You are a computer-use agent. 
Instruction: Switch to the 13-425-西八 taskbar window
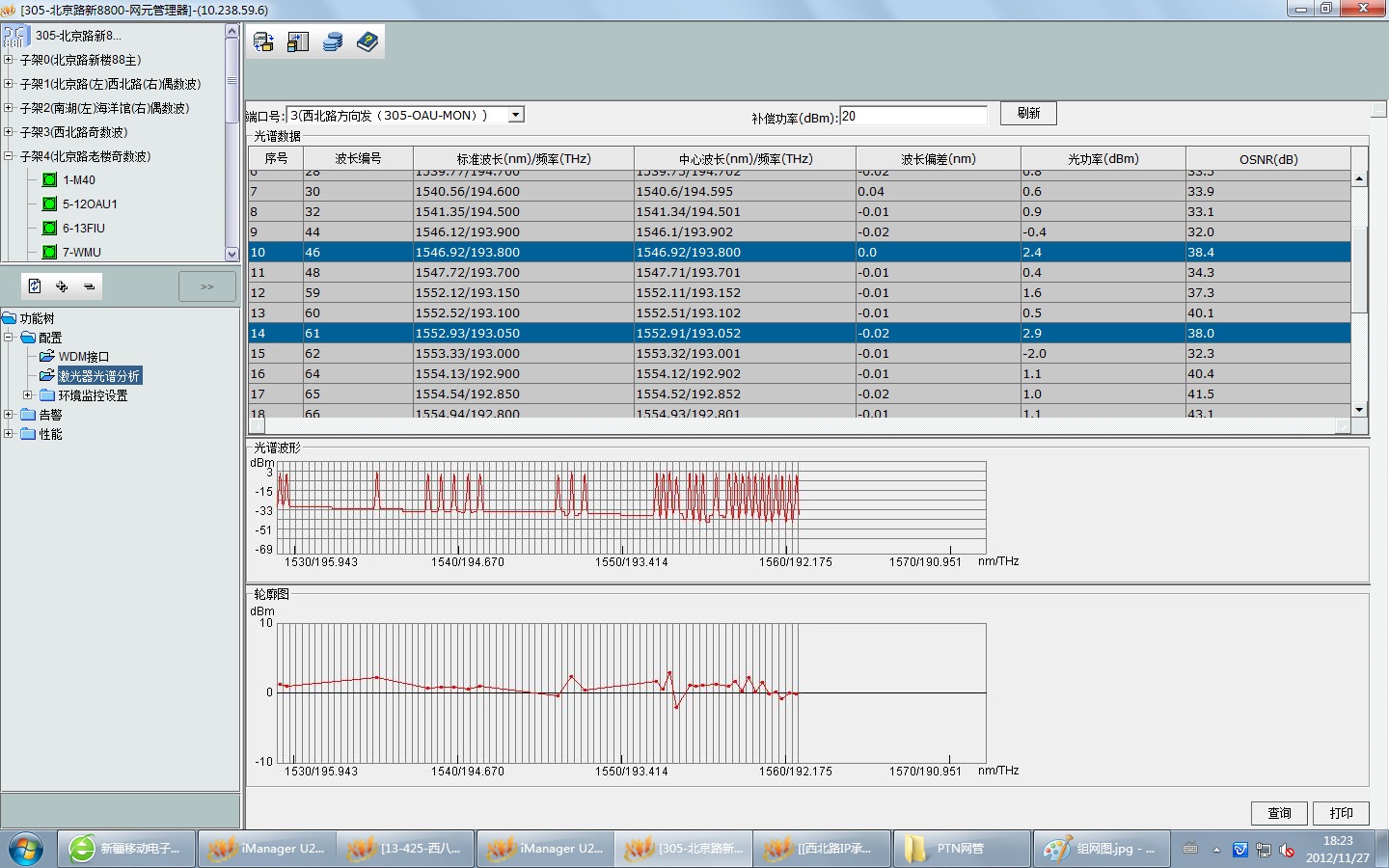click(405, 849)
